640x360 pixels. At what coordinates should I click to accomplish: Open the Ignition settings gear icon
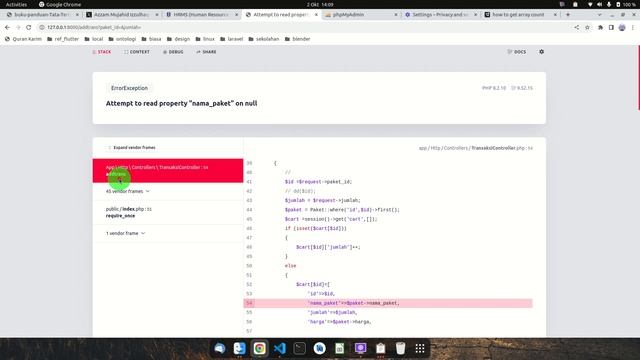pos(542,52)
